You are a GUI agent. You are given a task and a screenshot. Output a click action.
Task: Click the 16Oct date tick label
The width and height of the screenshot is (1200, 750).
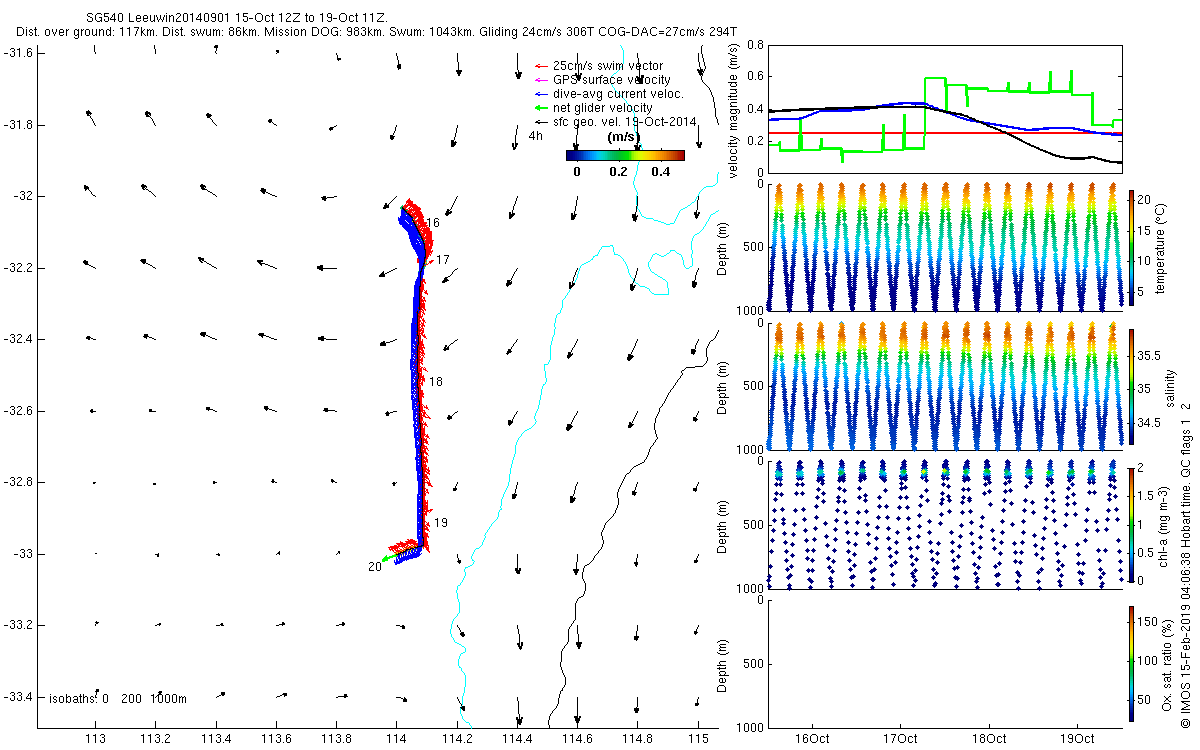point(811,740)
